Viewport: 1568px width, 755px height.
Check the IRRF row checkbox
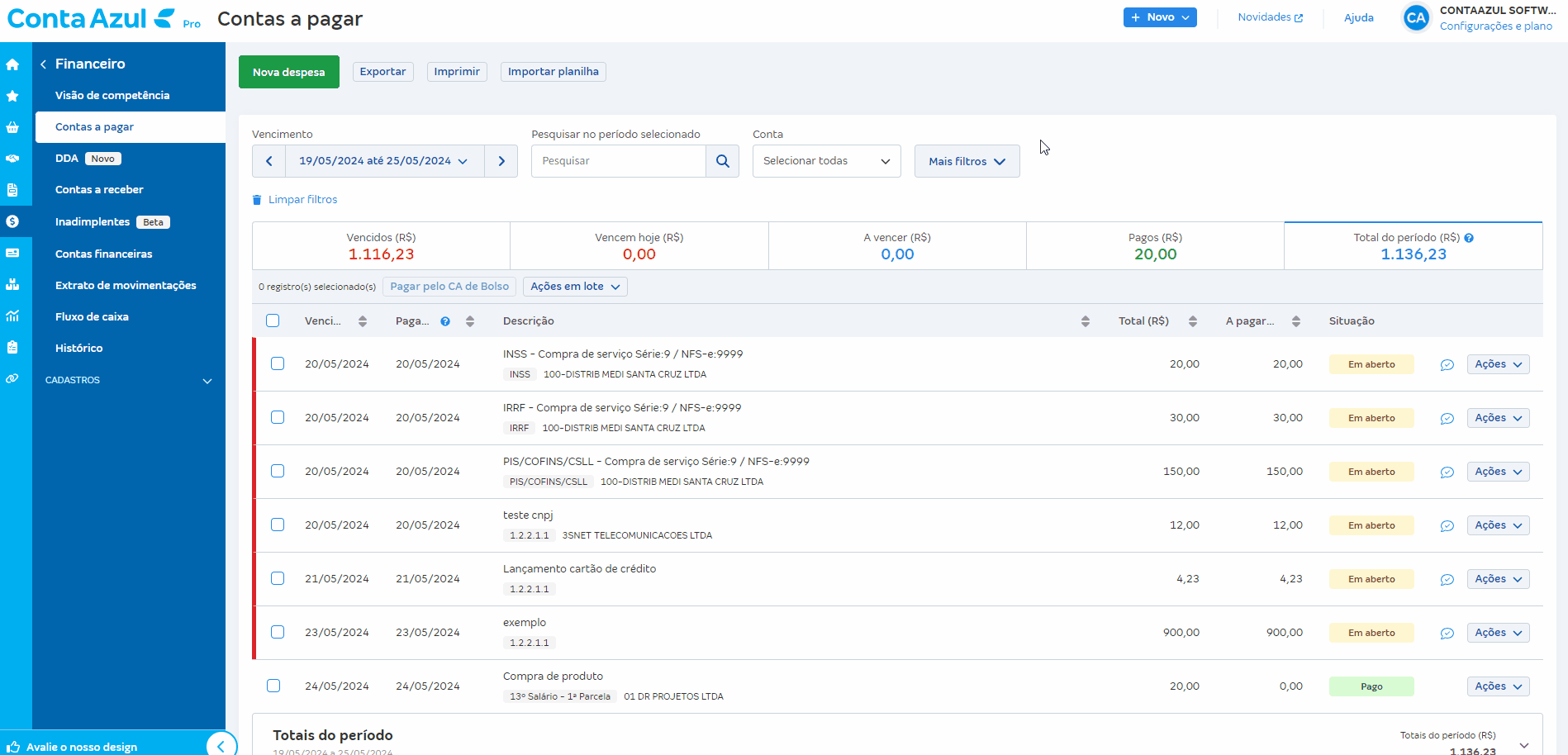(278, 417)
